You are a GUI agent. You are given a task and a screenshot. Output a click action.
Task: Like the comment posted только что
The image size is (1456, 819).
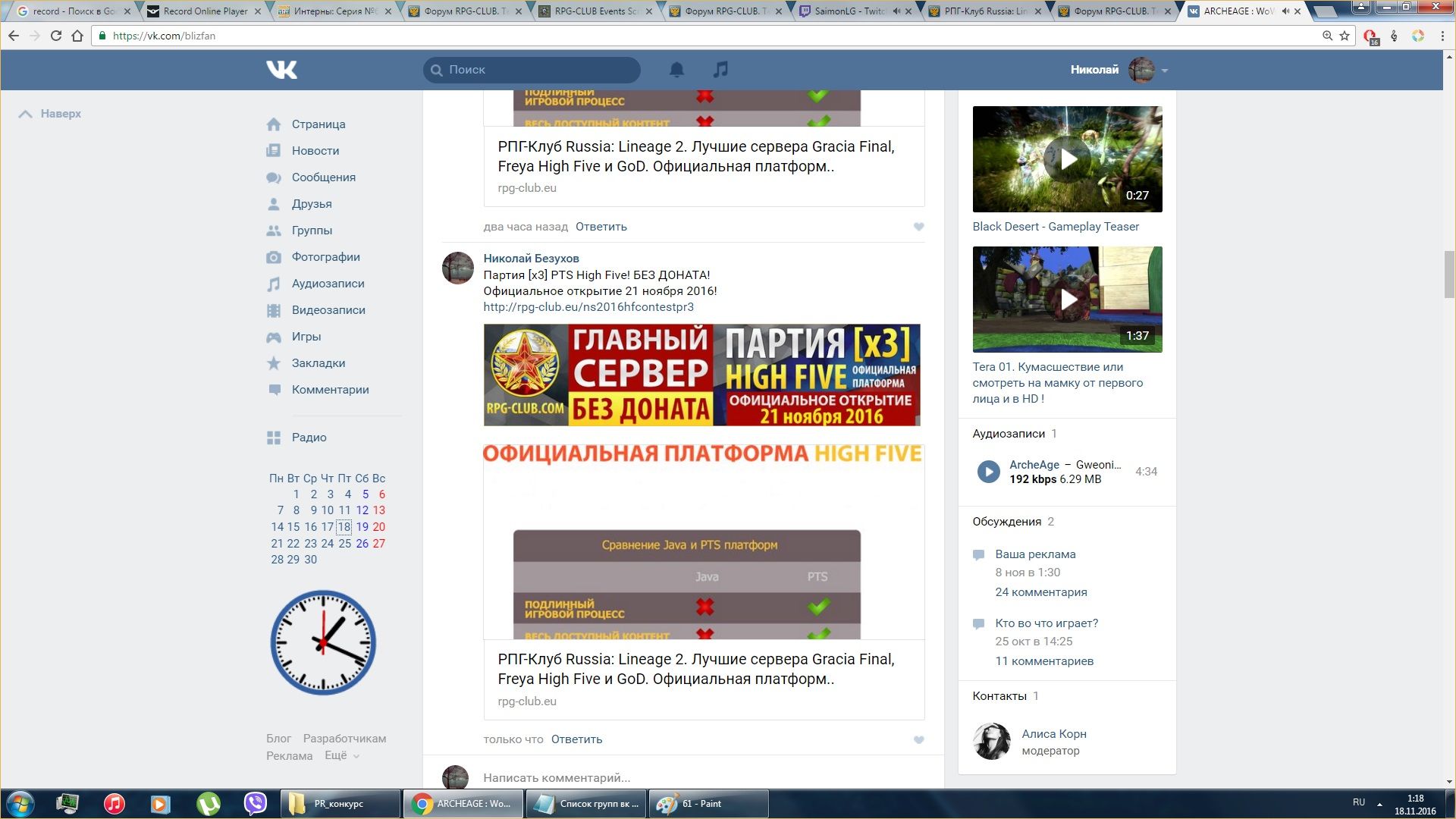918,740
